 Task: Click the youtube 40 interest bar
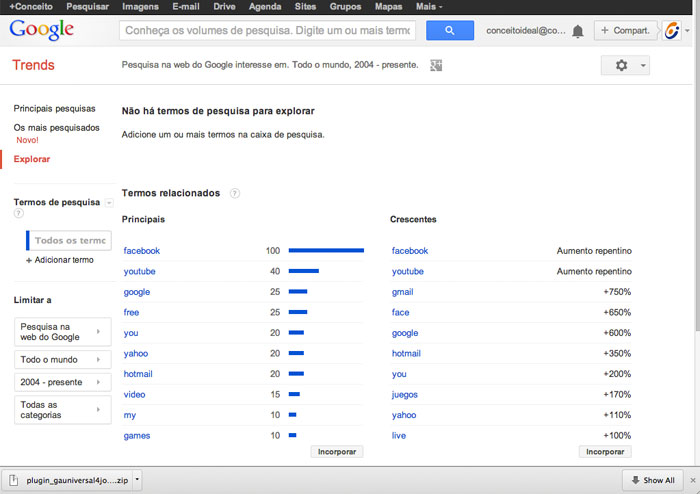pos(304,271)
